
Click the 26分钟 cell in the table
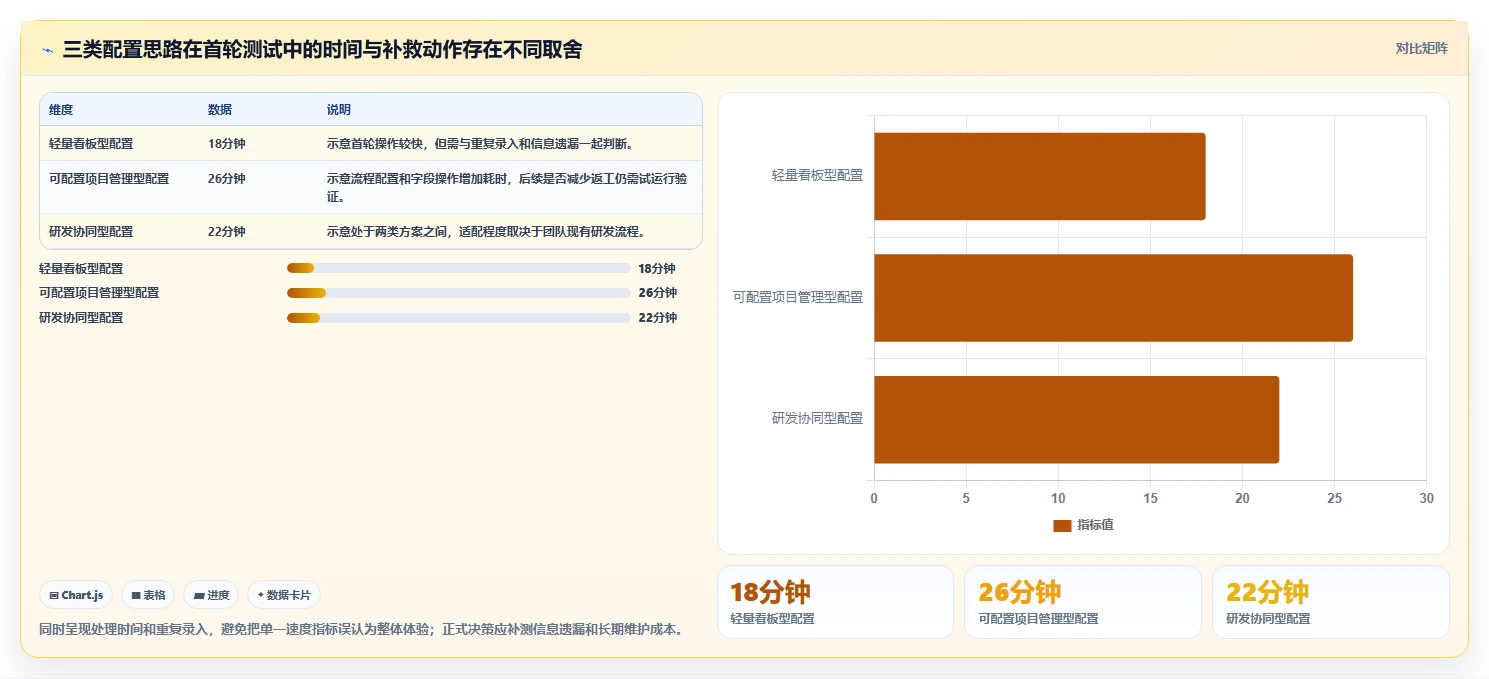(x=226, y=179)
